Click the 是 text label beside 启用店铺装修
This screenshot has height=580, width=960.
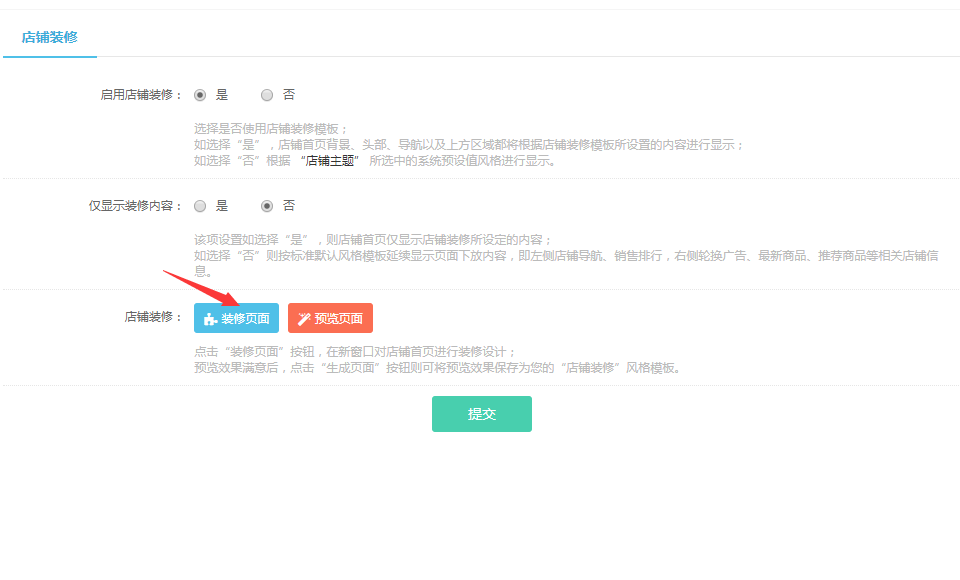tap(222, 95)
